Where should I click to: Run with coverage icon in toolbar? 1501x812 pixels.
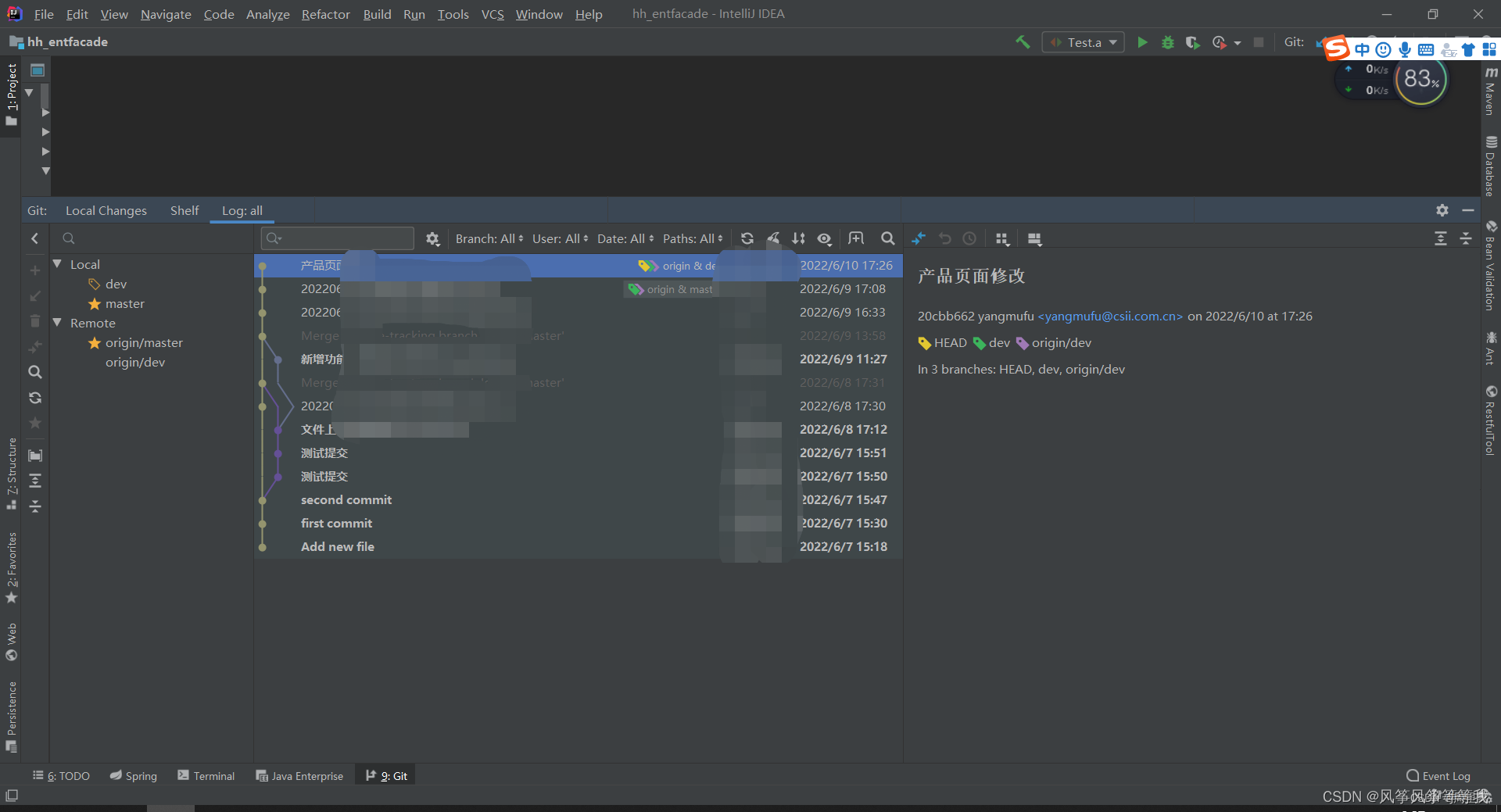tap(1192, 42)
